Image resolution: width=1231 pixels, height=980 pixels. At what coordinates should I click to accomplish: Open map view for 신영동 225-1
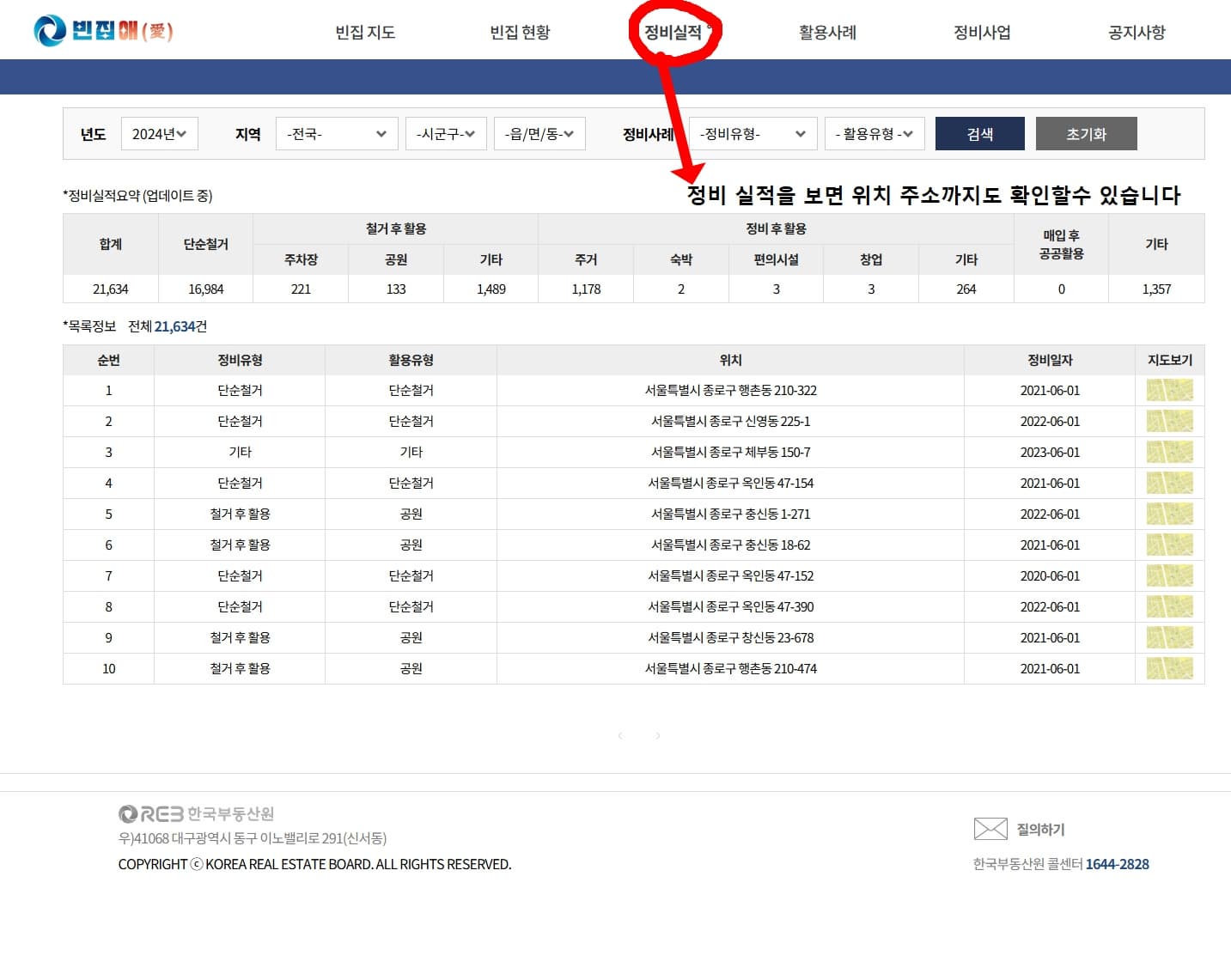click(x=1168, y=421)
